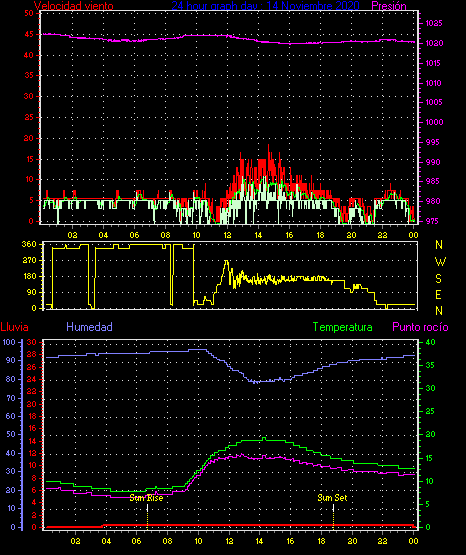Click '1000' on the pressure axis
Image resolution: width=466 pixels, height=555 pixels.
[x=434, y=122]
